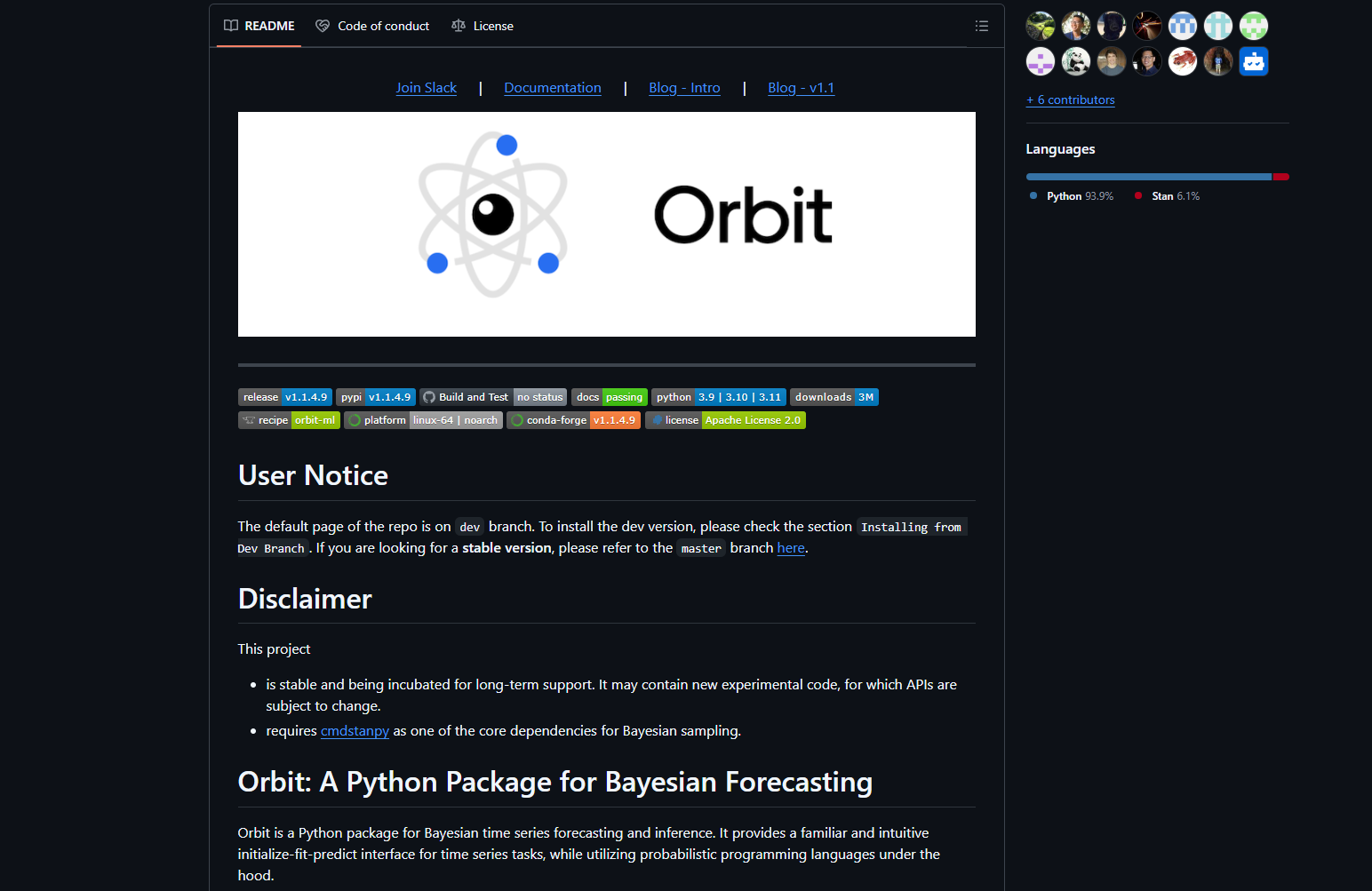Open the Documentation link
This screenshot has height=891, width=1372.
[553, 88]
